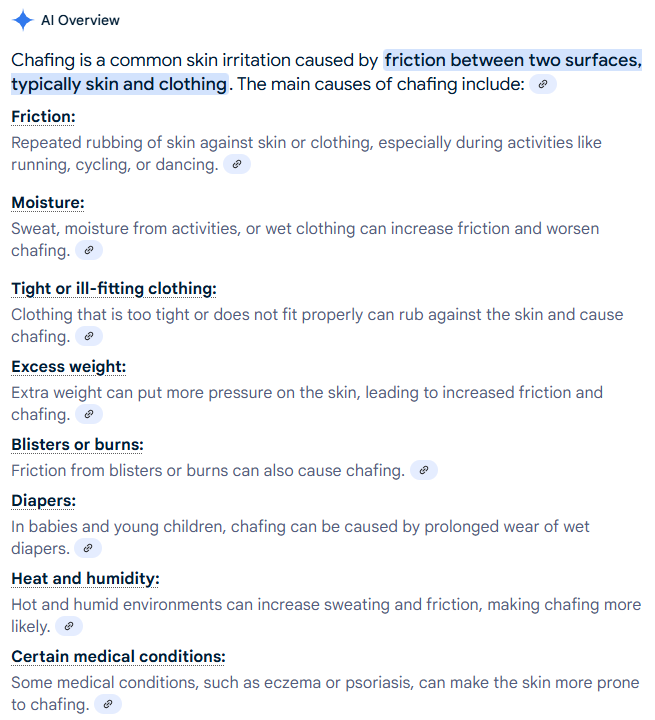Open source link after blisters or burns text
This screenshot has height=720, width=655.
[423, 470]
